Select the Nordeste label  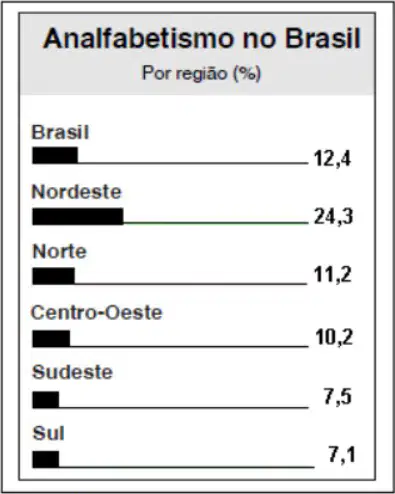point(77,192)
